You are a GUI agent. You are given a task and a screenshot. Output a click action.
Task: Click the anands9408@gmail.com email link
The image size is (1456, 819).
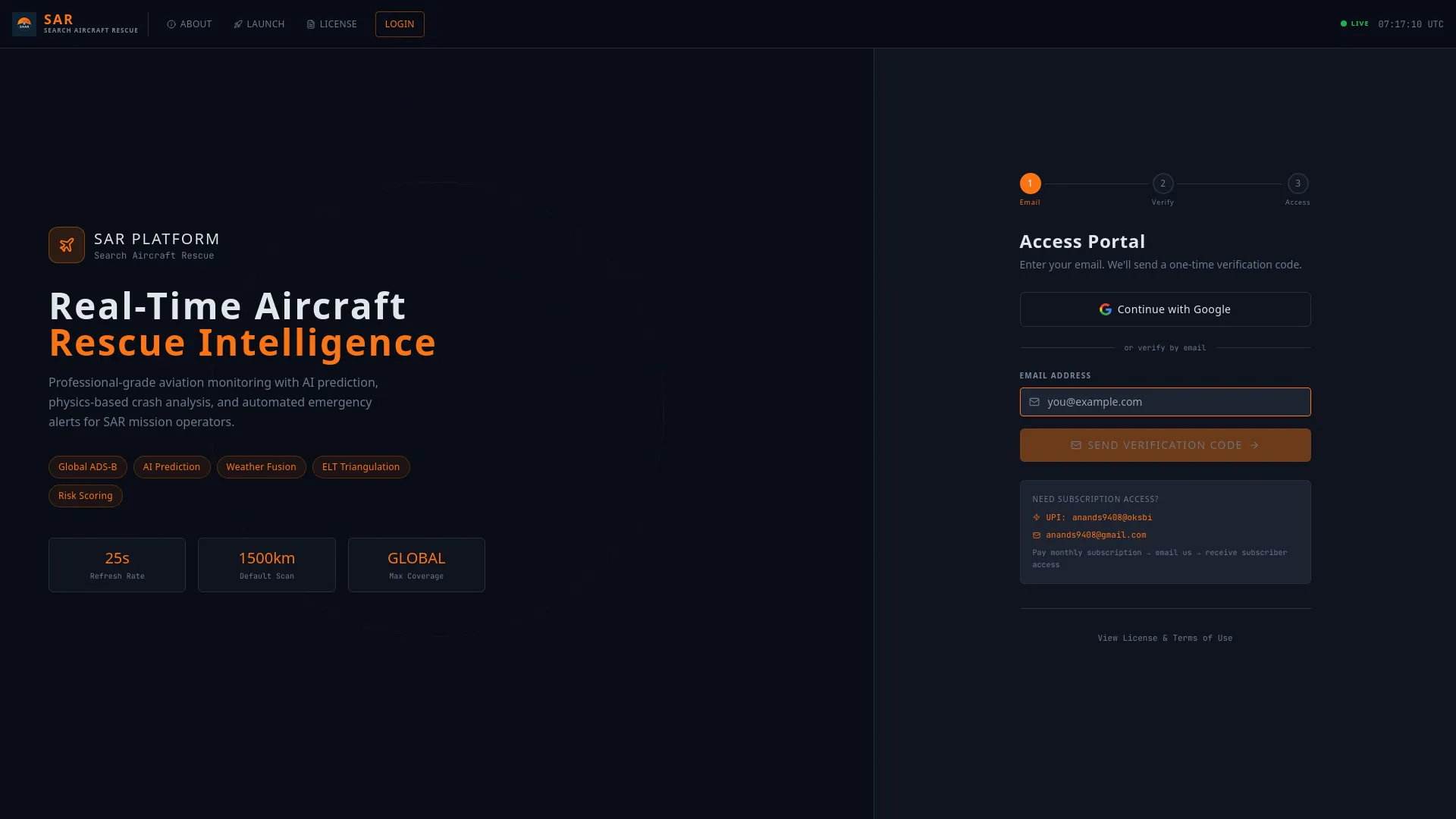[x=1096, y=535]
